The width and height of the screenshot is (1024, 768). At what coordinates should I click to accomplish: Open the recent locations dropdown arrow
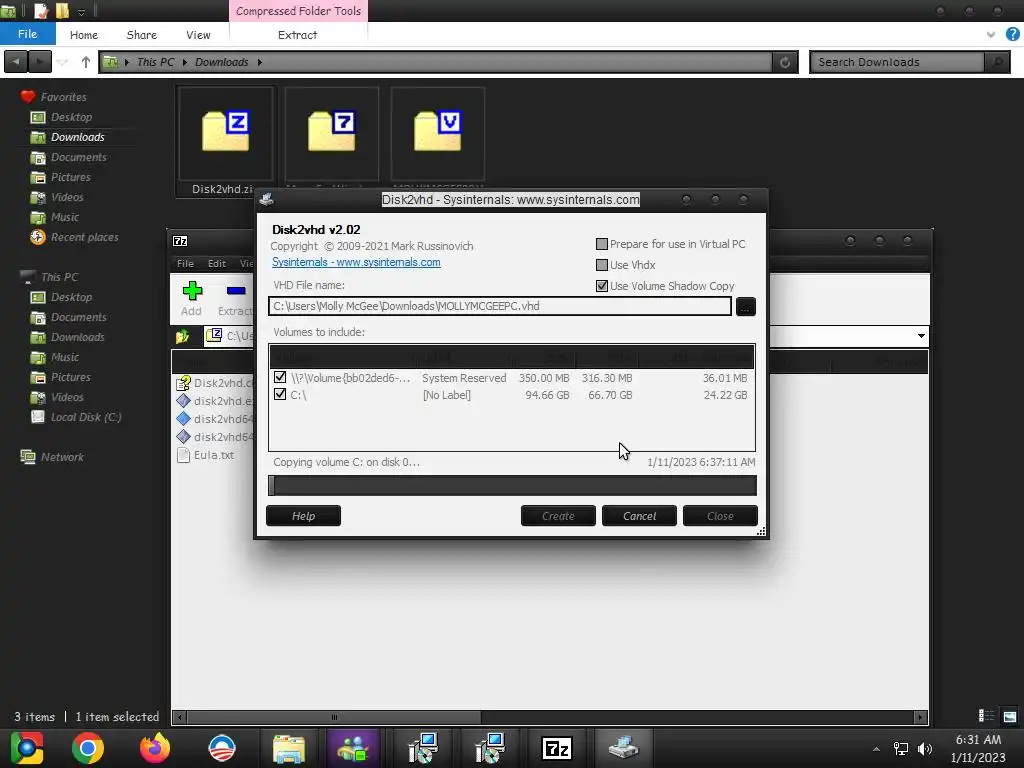pyautogui.click(x=63, y=62)
